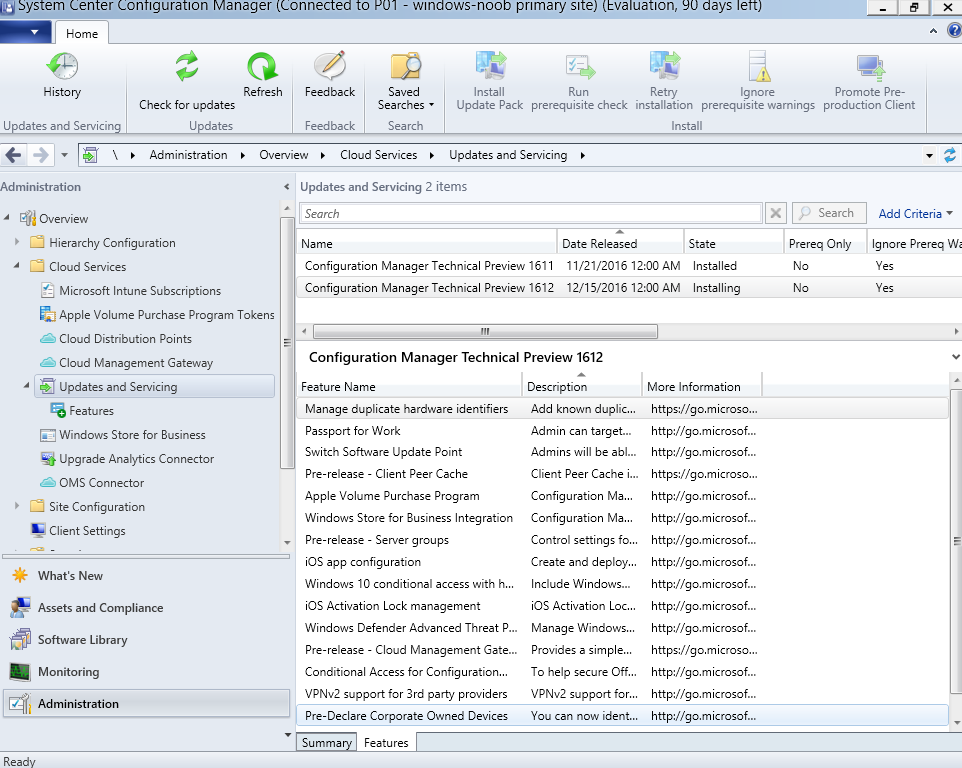Viewport: 962px width, 768px height.
Task: Click Cloud Services in the breadcrumb
Action: 379,155
